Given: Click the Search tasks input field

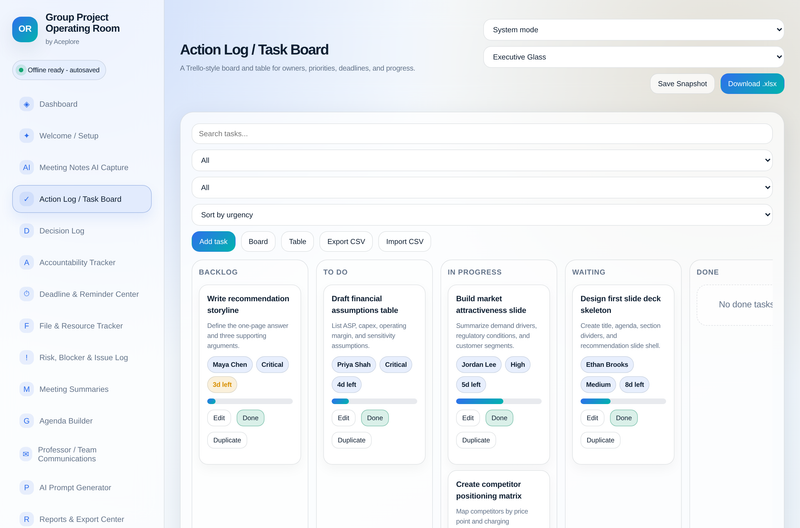Looking at the screenshot, I should [482, 134].
